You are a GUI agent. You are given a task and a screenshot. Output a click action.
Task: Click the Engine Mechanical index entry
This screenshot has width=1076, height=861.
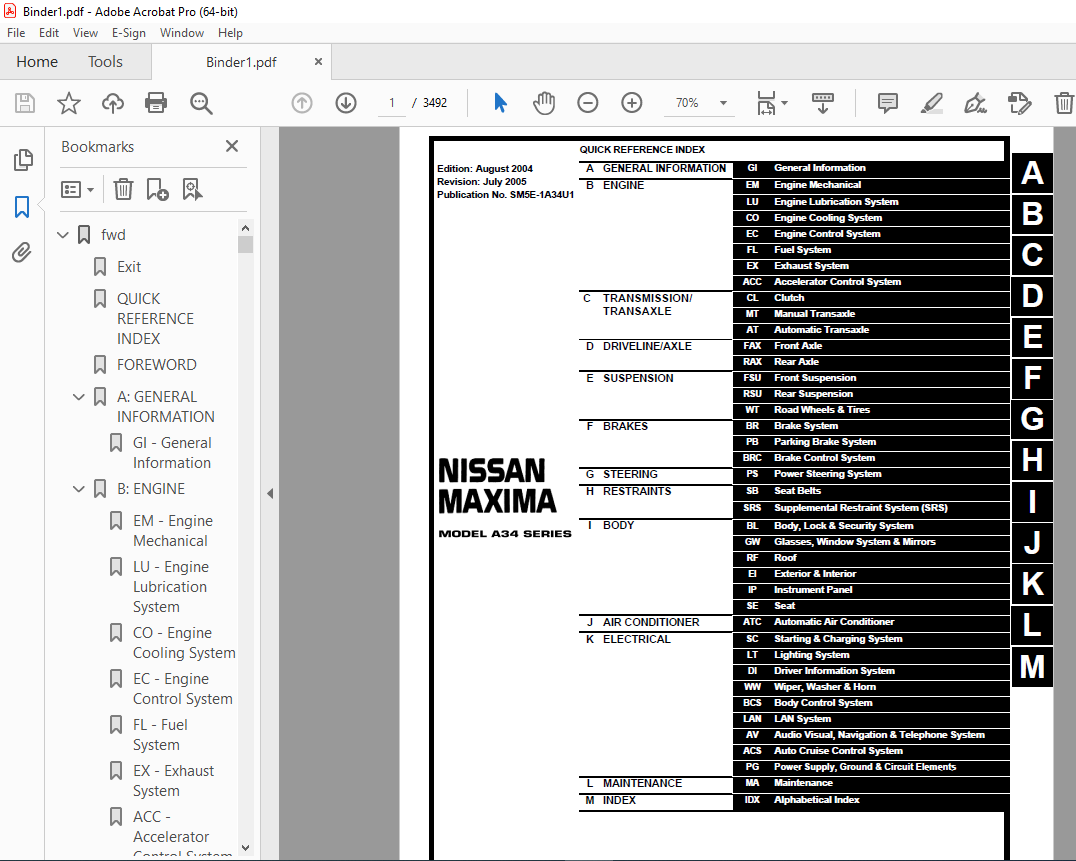817,185
